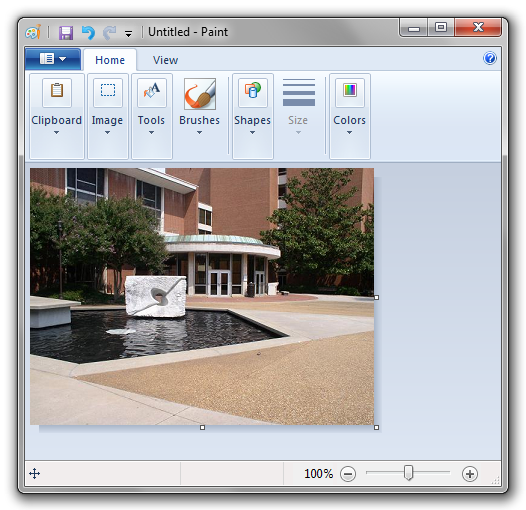Click the Image selection rectangle icon

(108, 92)
